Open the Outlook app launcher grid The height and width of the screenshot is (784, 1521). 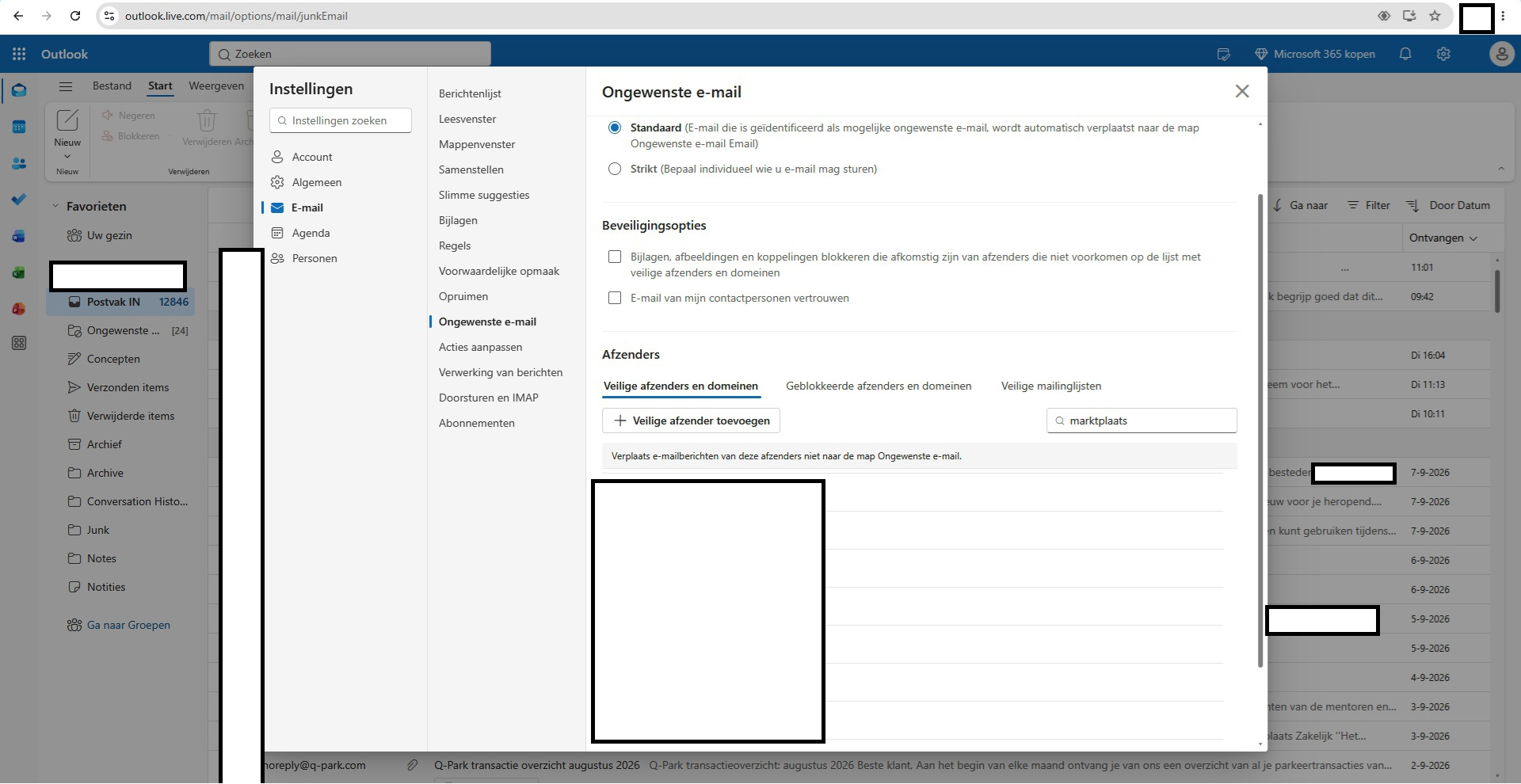pos(19,54)
